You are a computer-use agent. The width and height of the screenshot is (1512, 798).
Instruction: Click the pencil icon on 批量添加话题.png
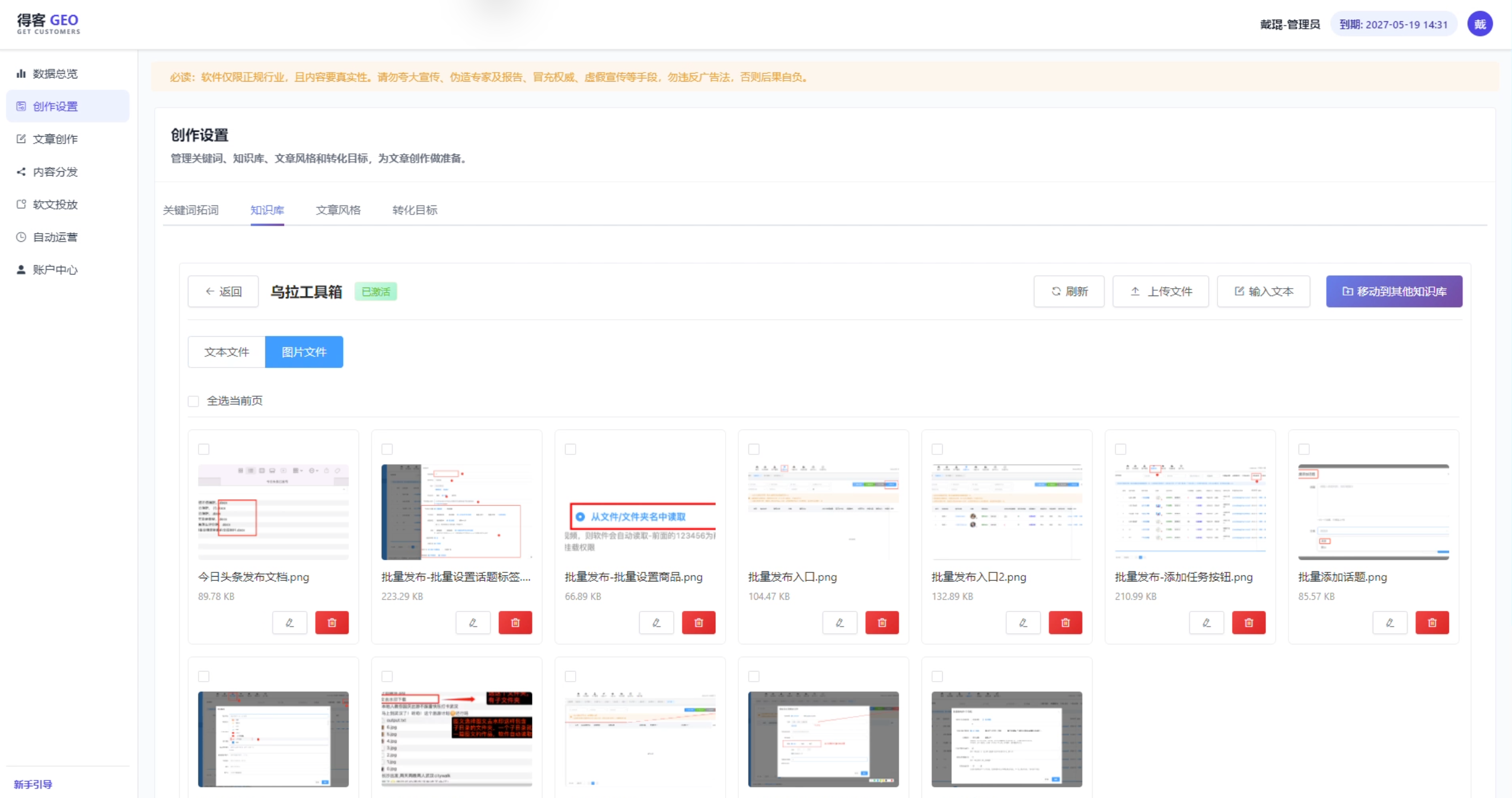pos(1390,623)
